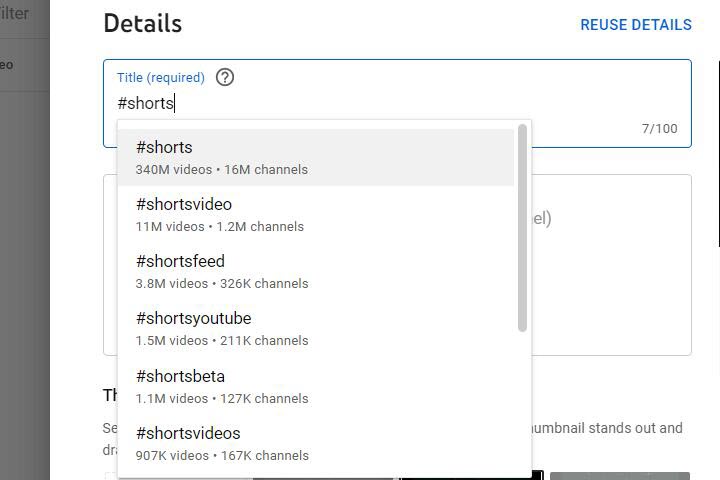Click the suggestion list scrollbar thumb
Image resolution: width=720 pixels, height=480 pixels.
click(522, 228)
